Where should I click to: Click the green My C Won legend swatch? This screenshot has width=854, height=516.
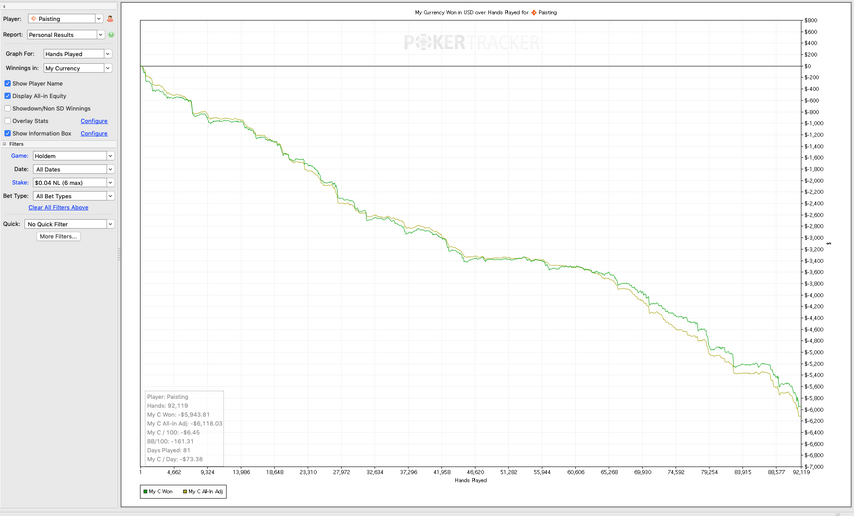click(146, 492)
